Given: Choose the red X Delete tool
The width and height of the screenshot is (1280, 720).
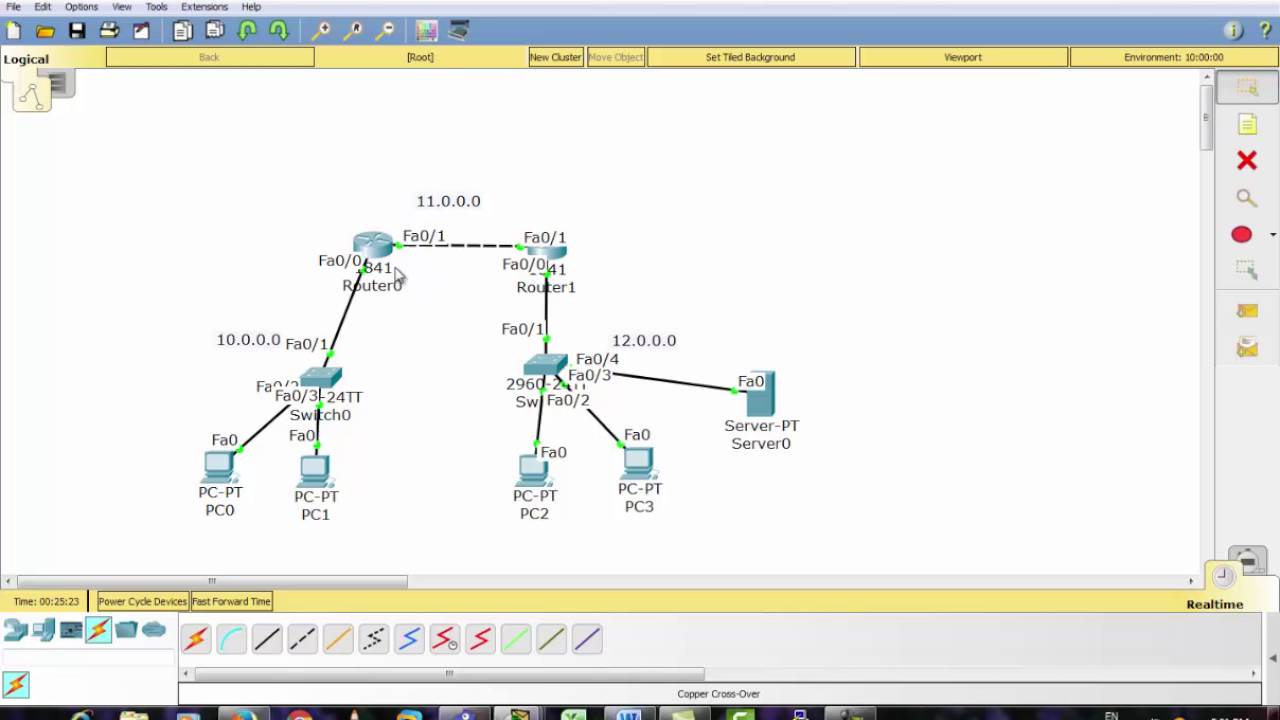Looking at the screenshot, I should (x=1246, y=160).
